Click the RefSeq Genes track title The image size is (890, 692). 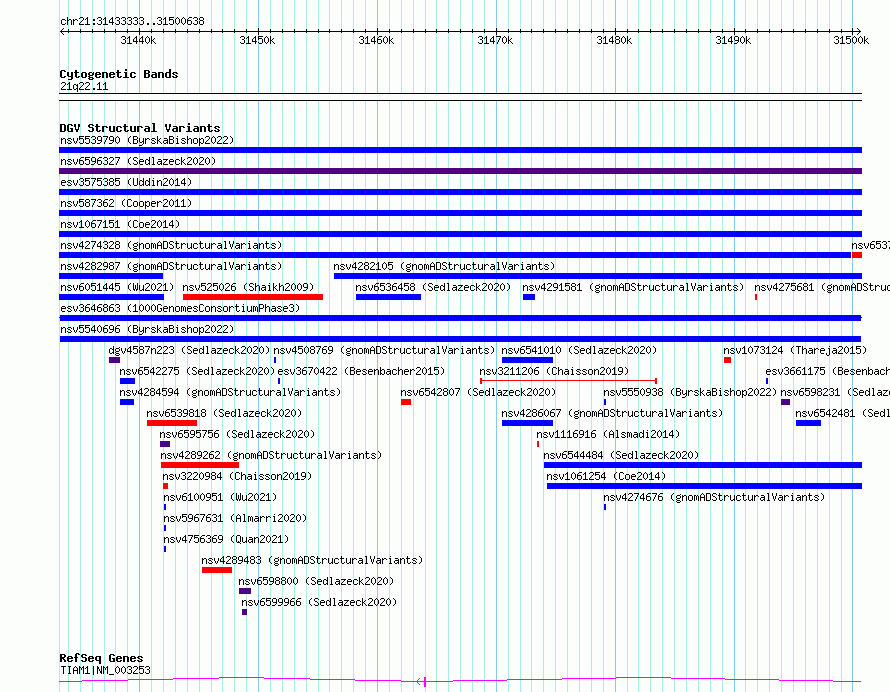[101, 658]
